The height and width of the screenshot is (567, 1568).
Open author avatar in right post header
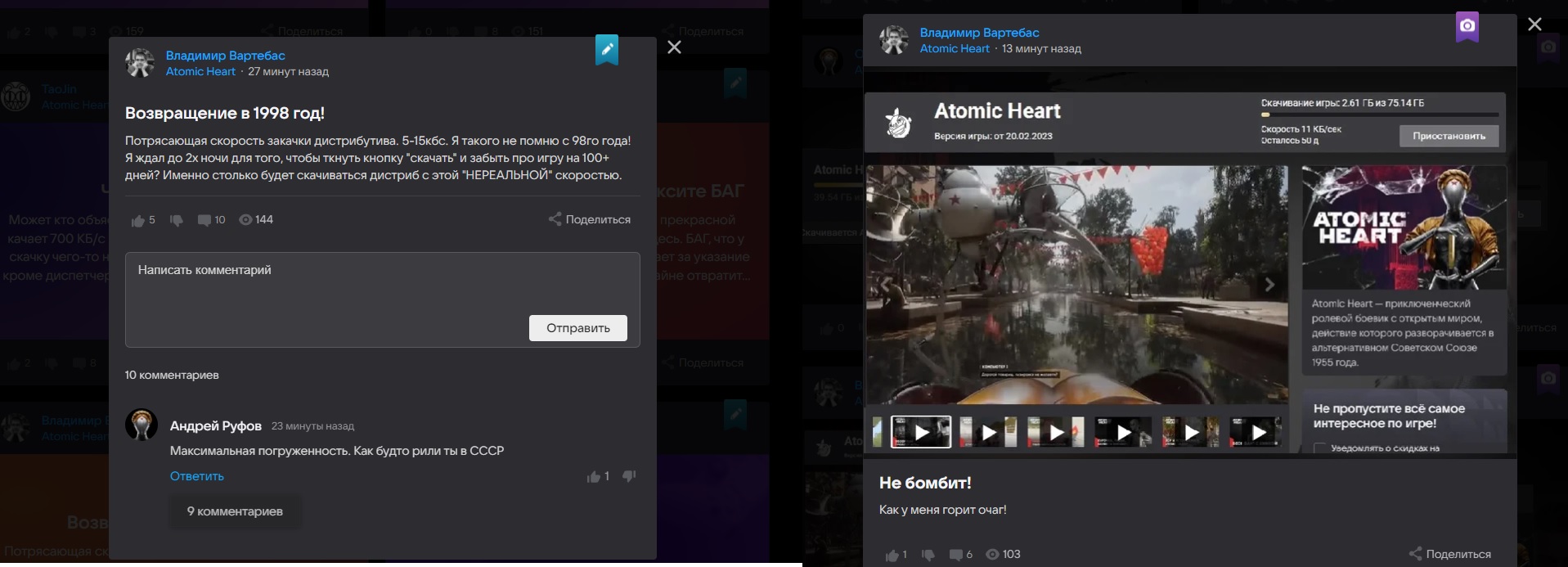pos(894,40)
